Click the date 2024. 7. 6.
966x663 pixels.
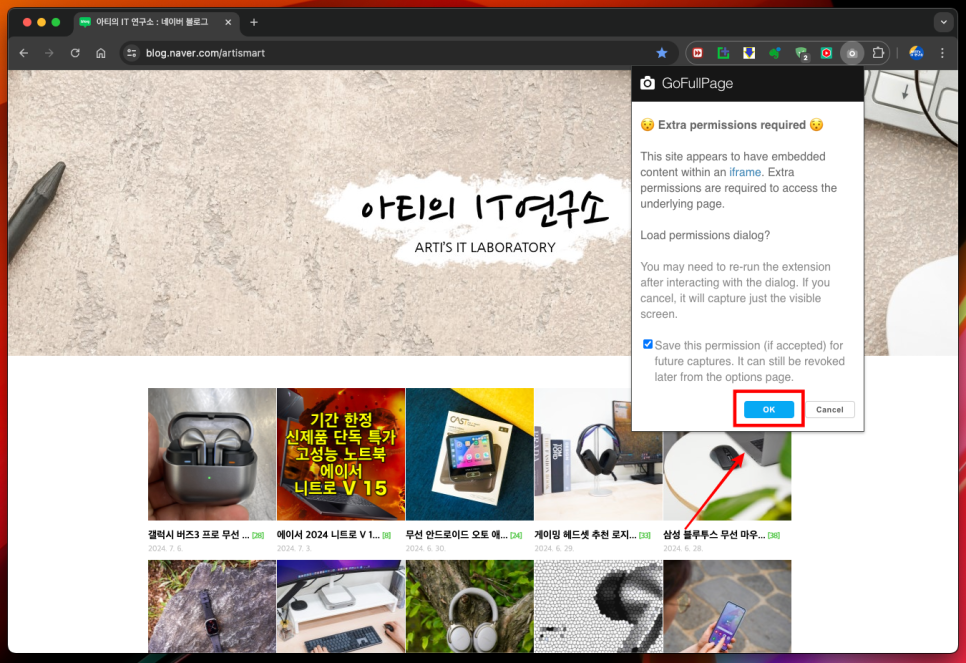(165, 548)
